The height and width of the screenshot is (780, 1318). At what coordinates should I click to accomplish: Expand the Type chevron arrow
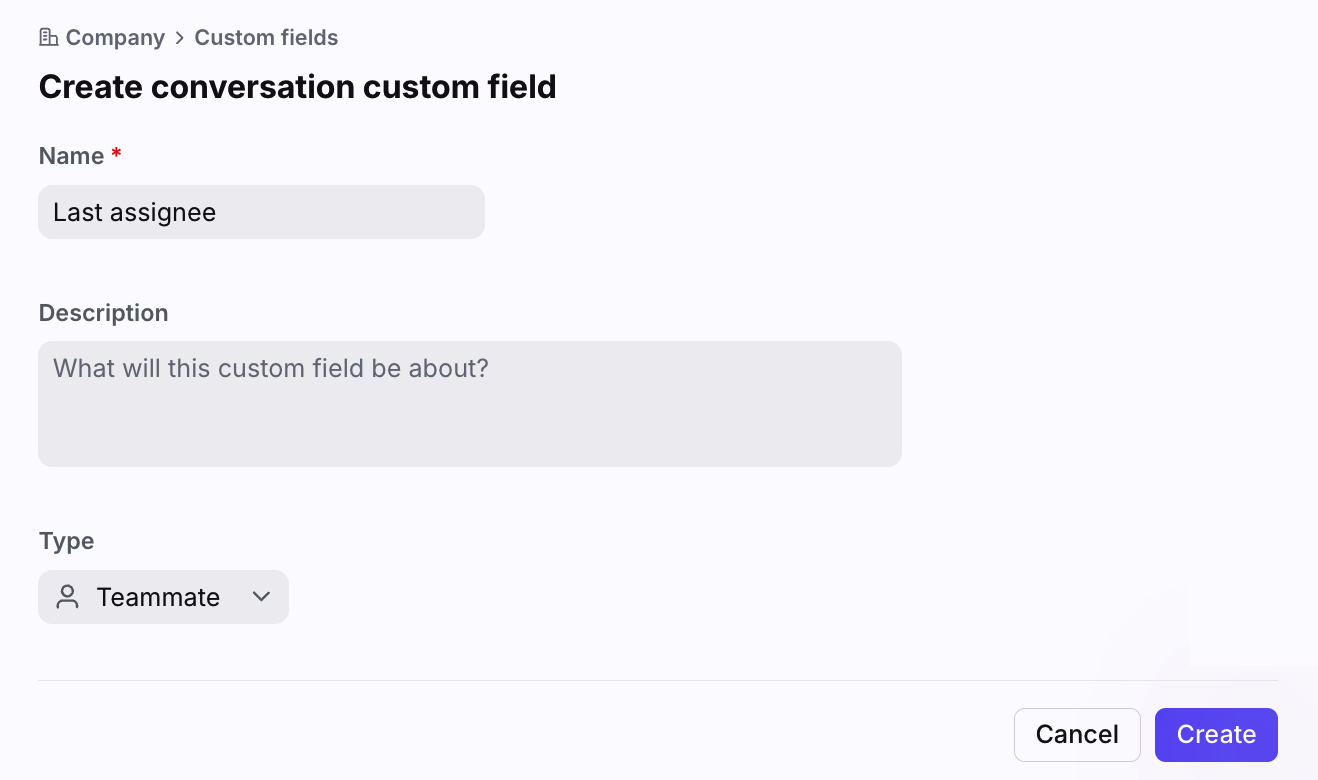pyautogui.click(x=261, y=597)
